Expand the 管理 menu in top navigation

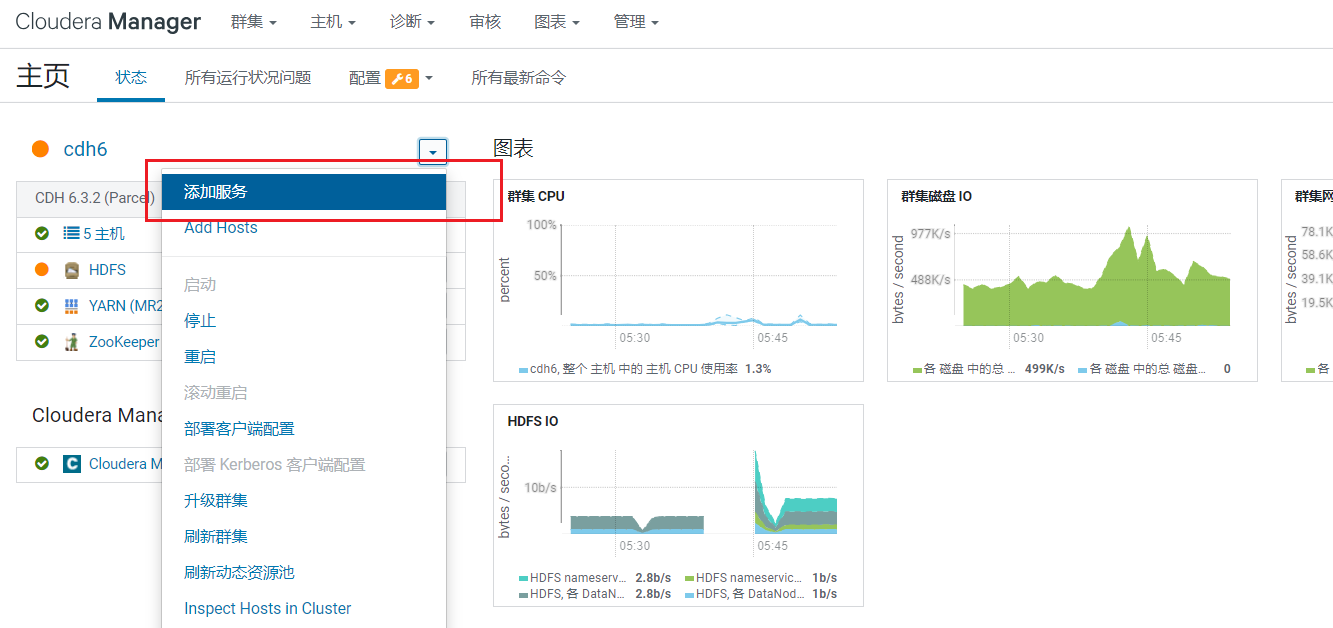point(636,22)
